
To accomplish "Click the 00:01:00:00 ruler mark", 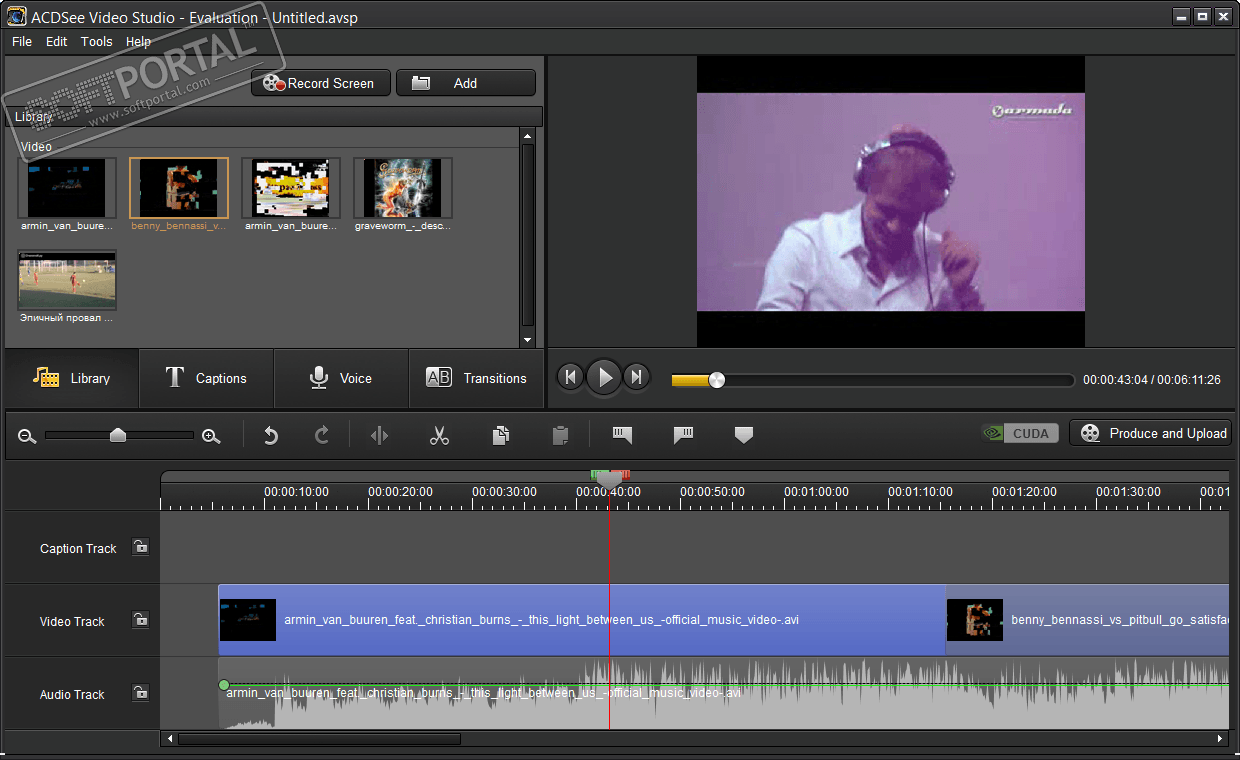I will click(x=817, y=492).
